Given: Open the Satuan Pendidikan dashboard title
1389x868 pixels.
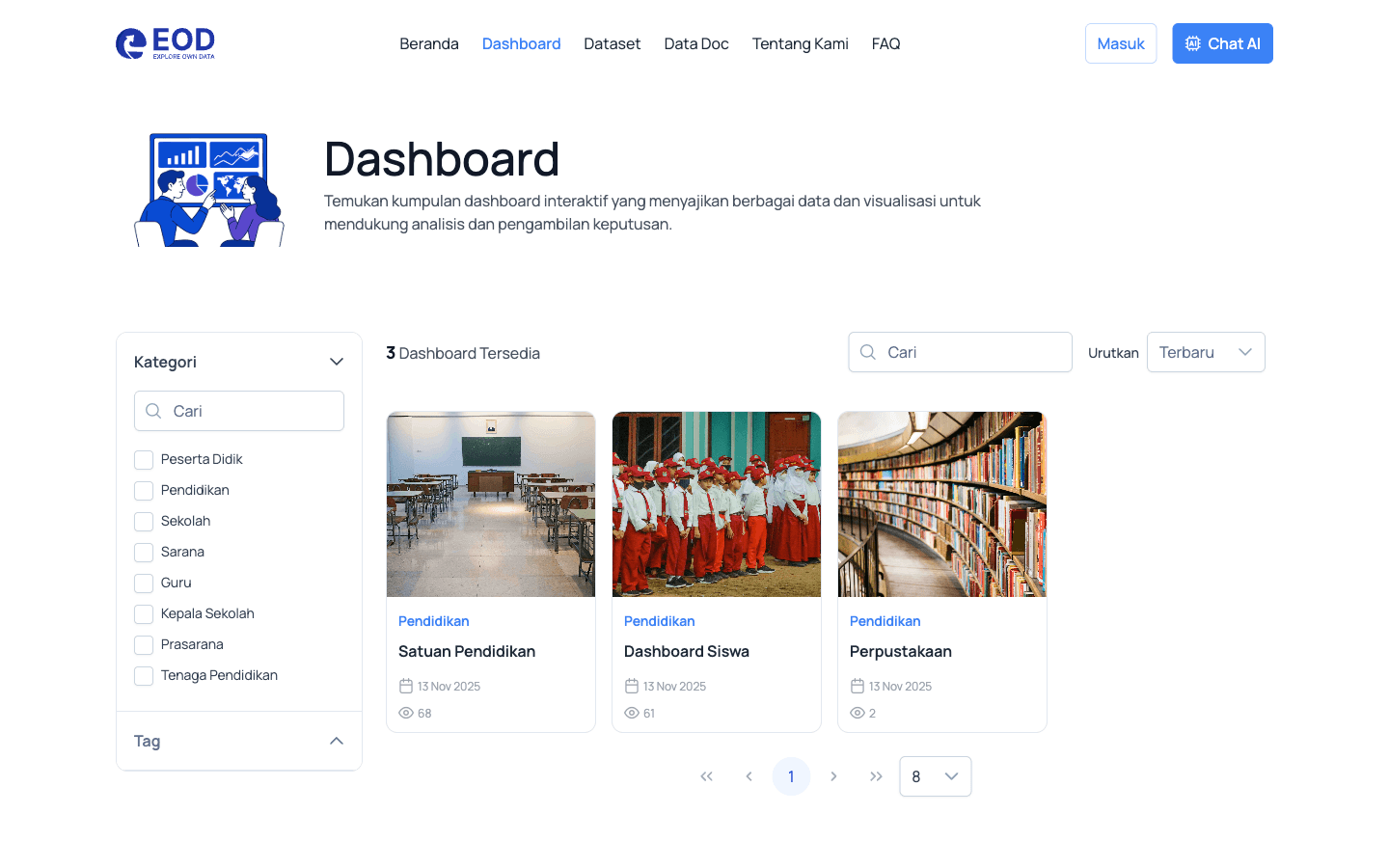Looking at the screenshot, I should click(x=467, y=651).
